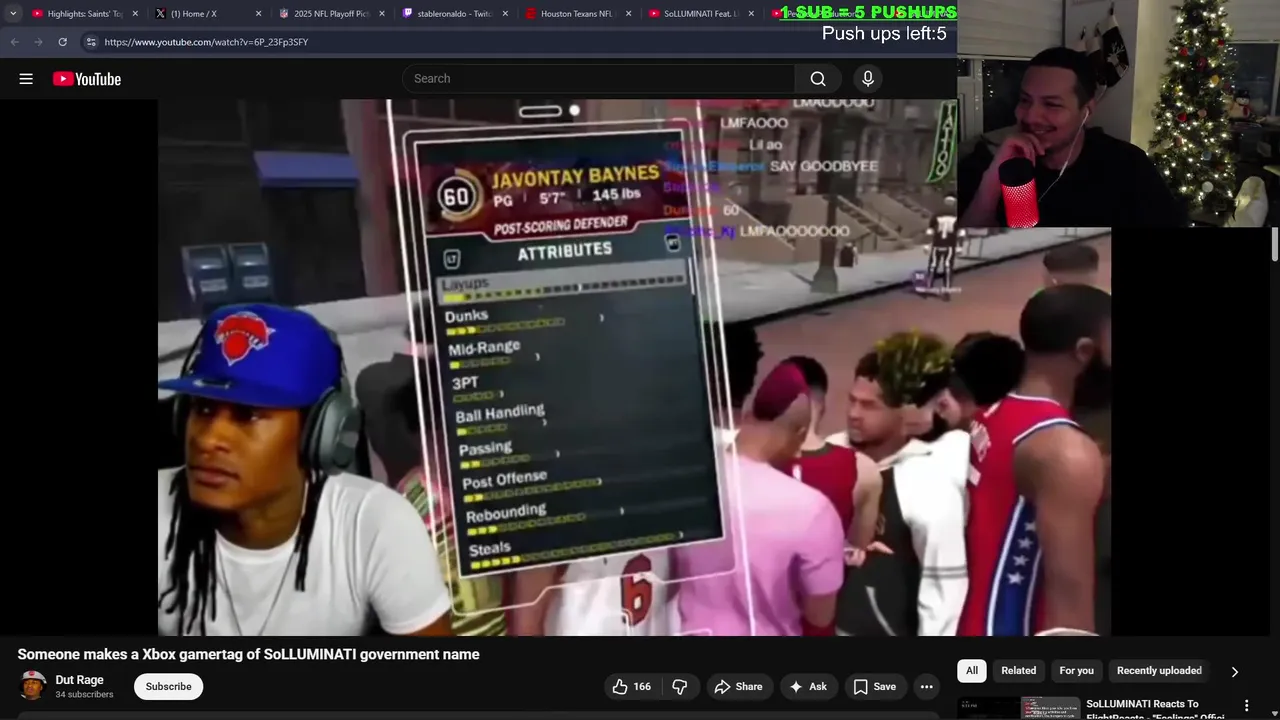Subscribe to Dut Rage channel
The image size is (1280, 720).
[x=168, y=686]
